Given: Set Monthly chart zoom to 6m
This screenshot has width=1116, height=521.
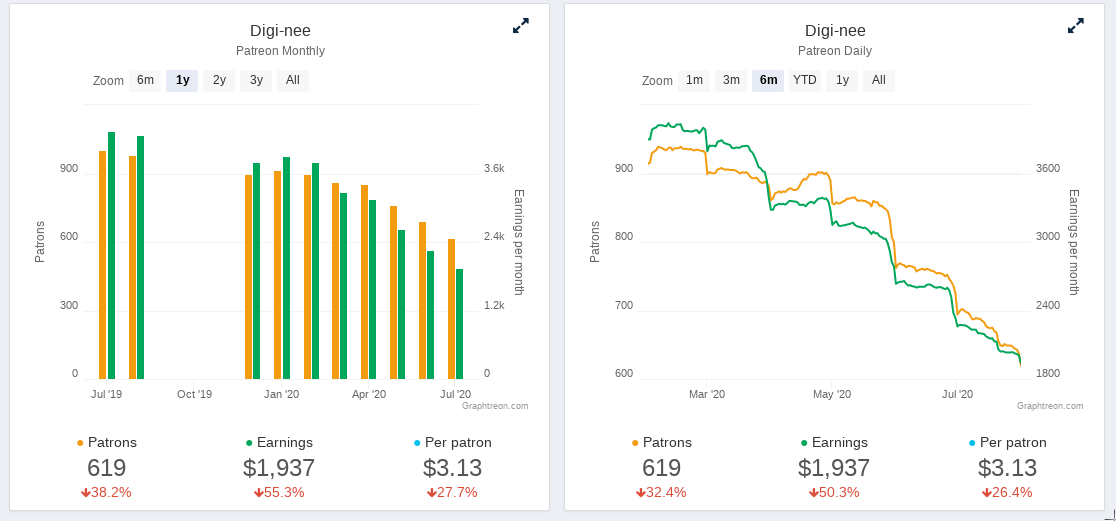Looking at the screenshot, I should 145,80.
